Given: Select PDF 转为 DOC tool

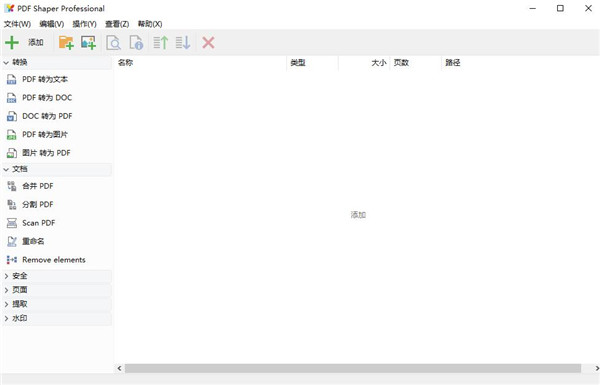Looking at the screenshot, I should (47, 98).
